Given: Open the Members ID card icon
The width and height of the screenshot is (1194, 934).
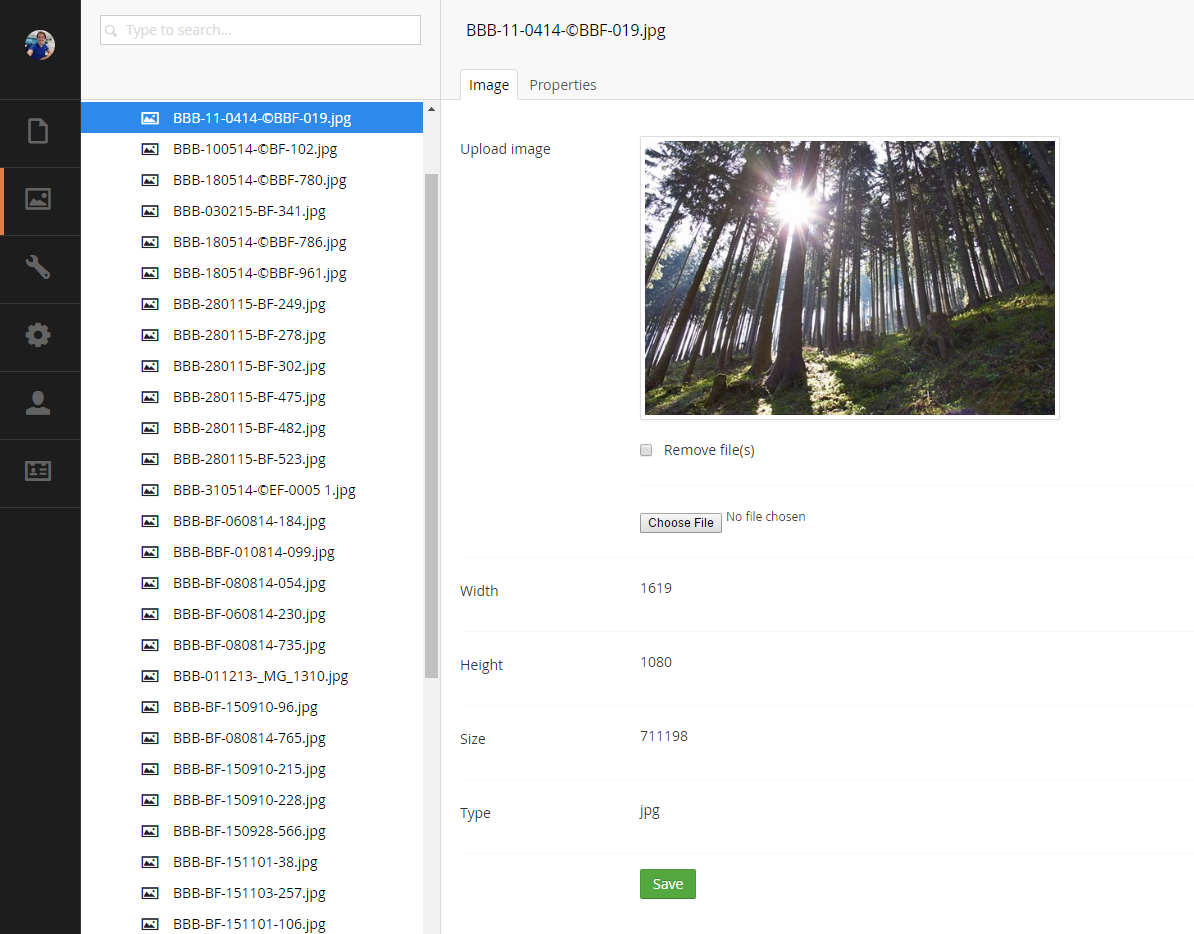Looking at the screenshot, I should (x=38, y=472).
